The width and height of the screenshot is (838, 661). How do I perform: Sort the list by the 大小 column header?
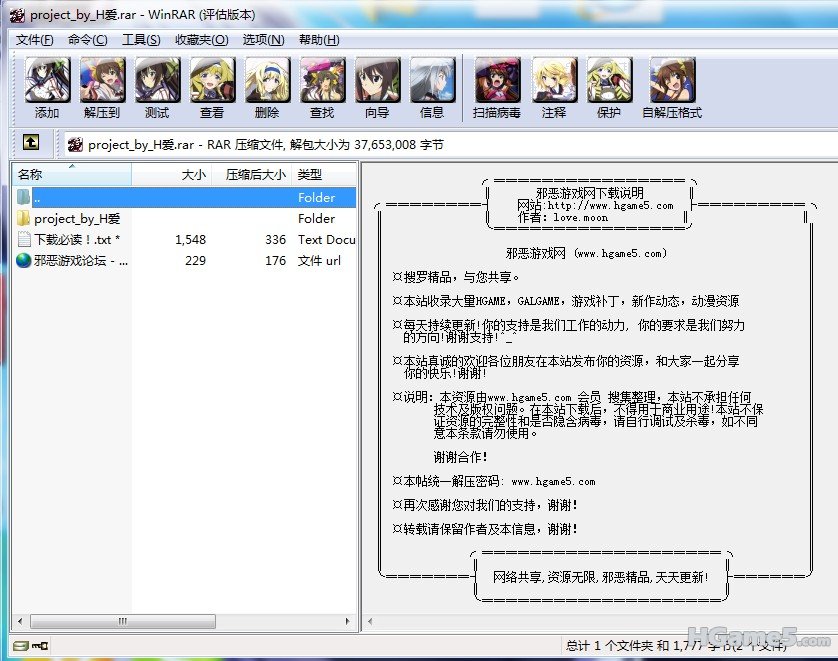[x=172, y=175]
